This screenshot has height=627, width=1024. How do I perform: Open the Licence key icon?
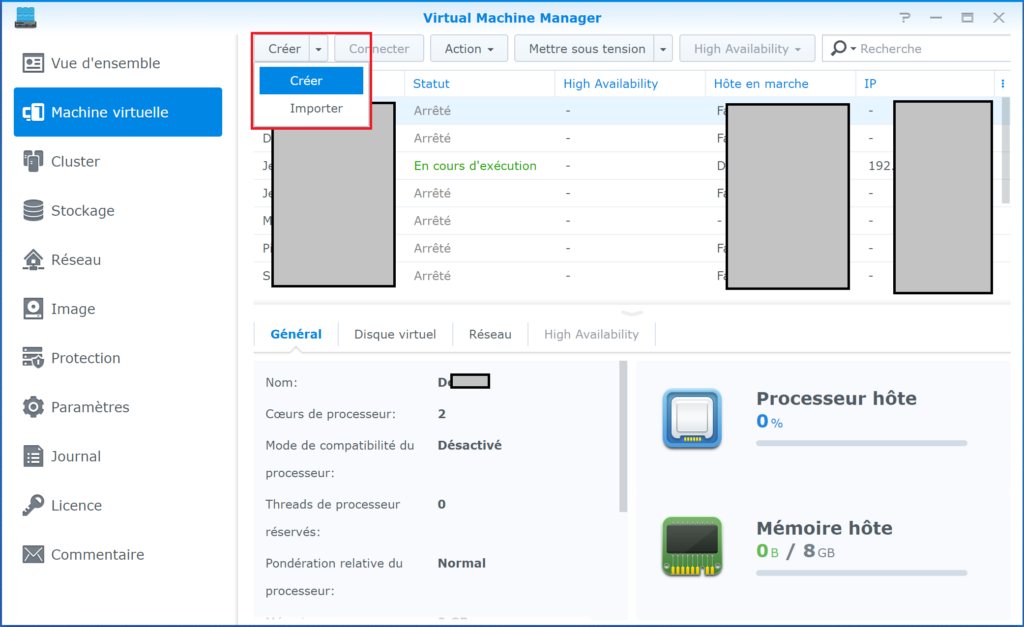pos(34,505)
